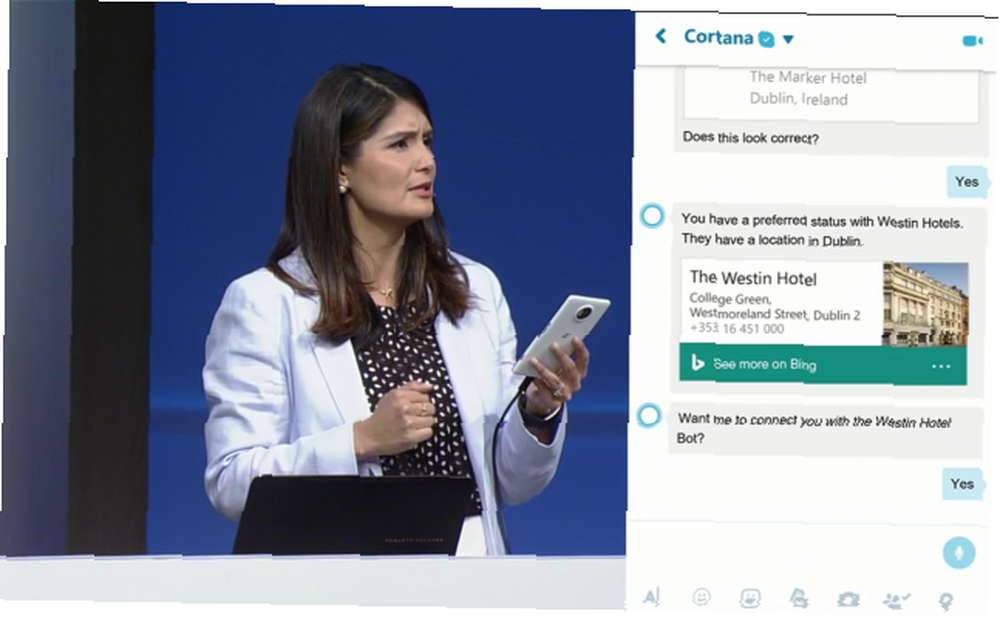The image size is (1000, 619).
Task: Attach a picture with the photos icon
Action: click(x=798, y=599)
